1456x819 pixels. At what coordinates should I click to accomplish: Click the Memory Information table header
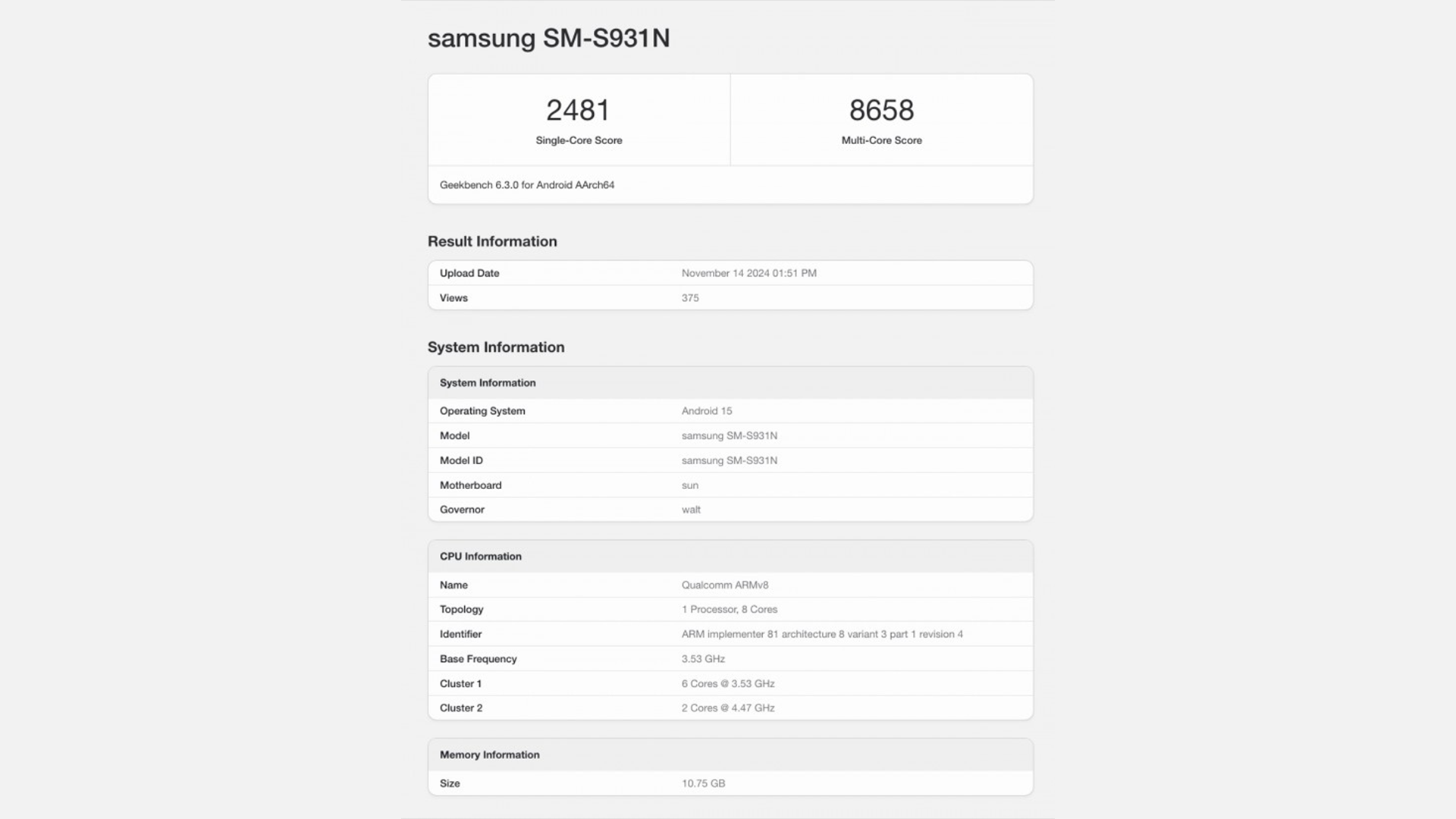pyautogui.click(x=490, y=755)
